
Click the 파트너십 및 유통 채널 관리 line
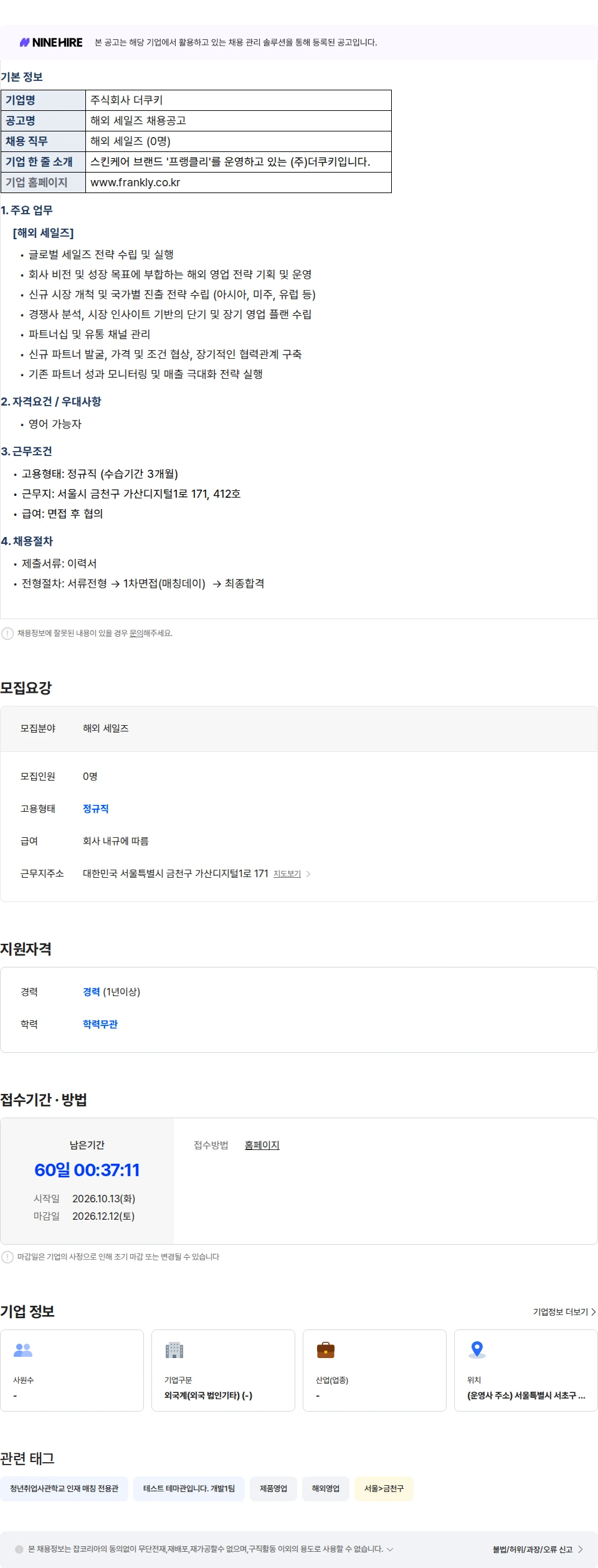pos(89,335)
